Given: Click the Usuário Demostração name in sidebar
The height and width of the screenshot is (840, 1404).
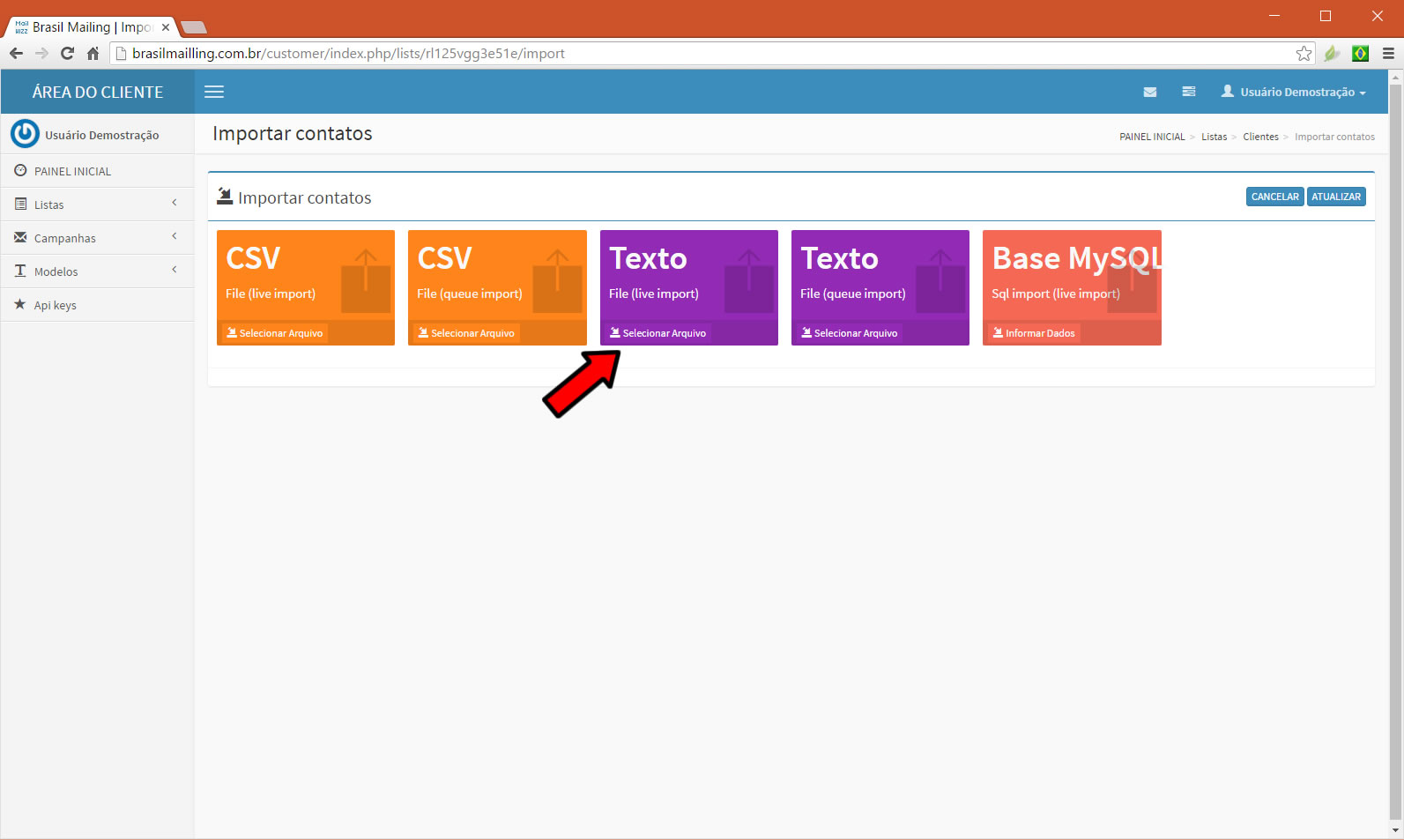Looking at the screenshot, I should (x=102, y=135).
